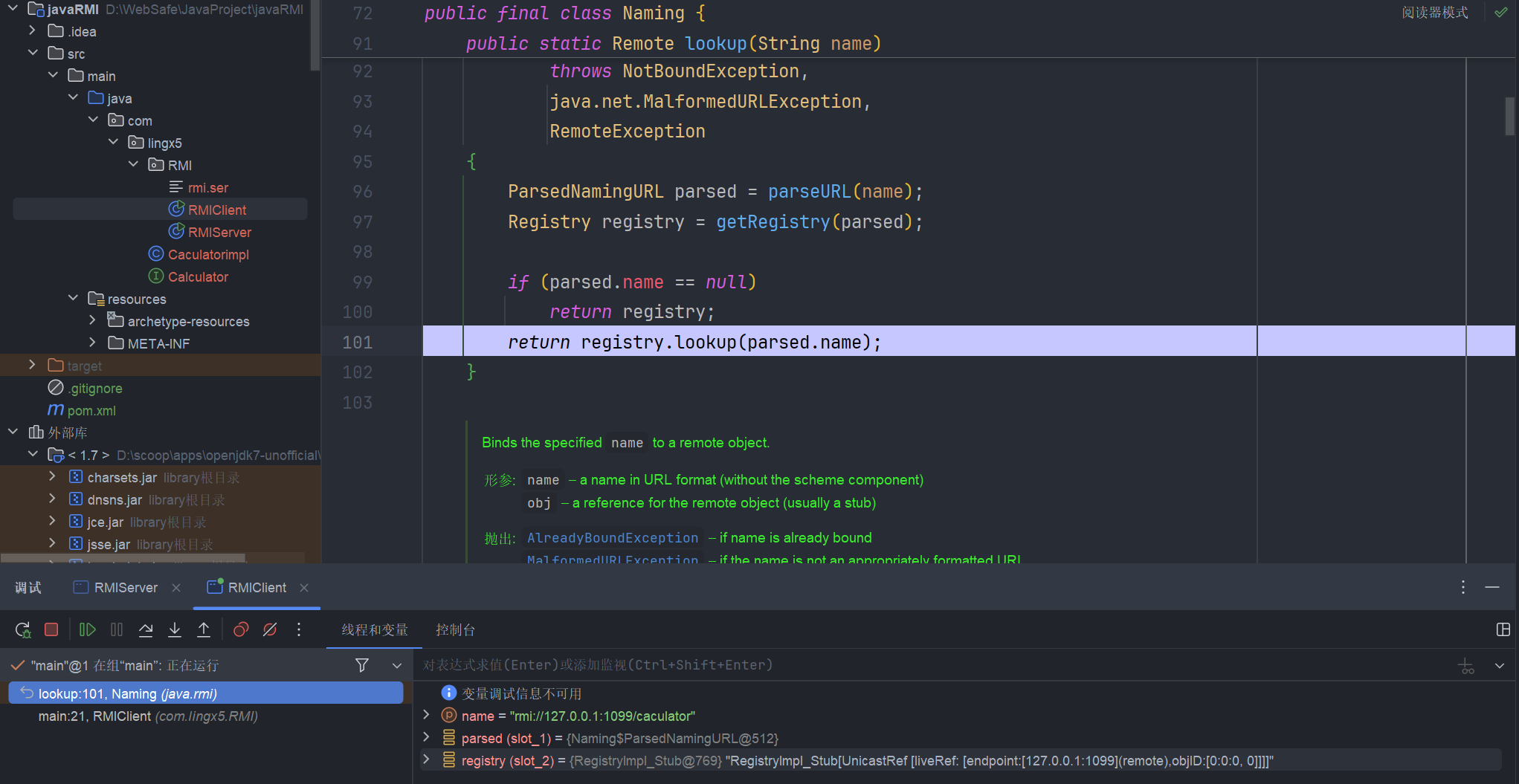Expand the parsed (slot_1) variable
Image resolution: width=1519 pixels, height=784 pixels.
(426, 737)
